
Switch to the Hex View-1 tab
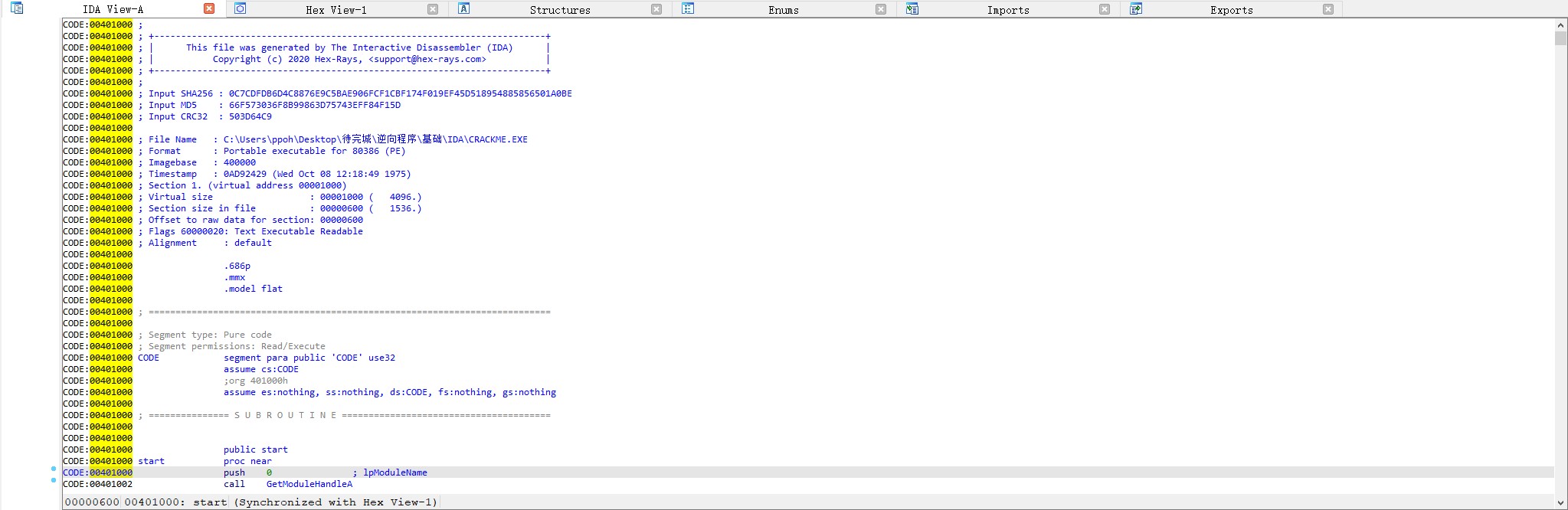point(336,10)
